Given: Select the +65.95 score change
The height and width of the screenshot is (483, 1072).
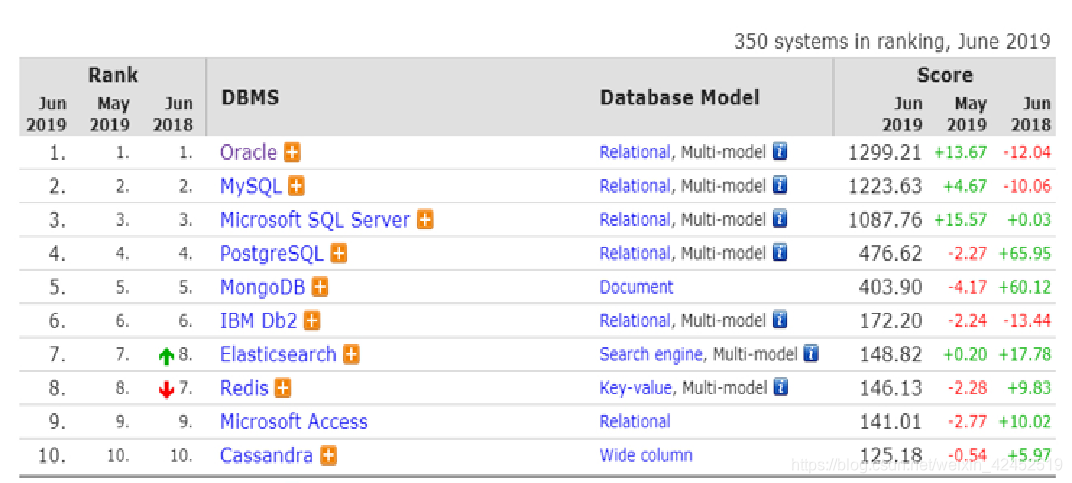Looking at the screenshot, I should coord(1025,254).
